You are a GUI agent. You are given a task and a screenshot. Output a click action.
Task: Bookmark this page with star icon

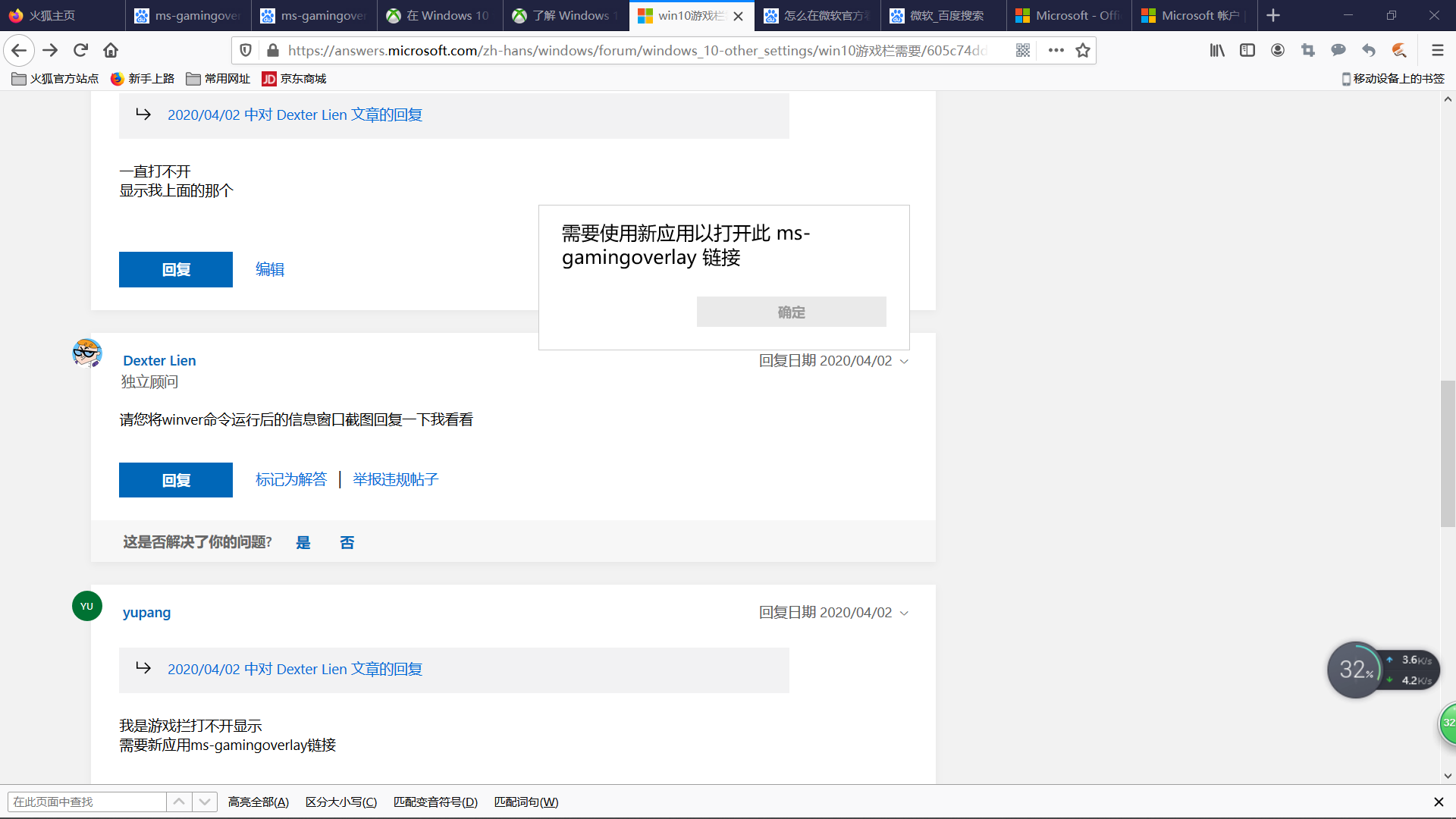(x=1083, y=50)
